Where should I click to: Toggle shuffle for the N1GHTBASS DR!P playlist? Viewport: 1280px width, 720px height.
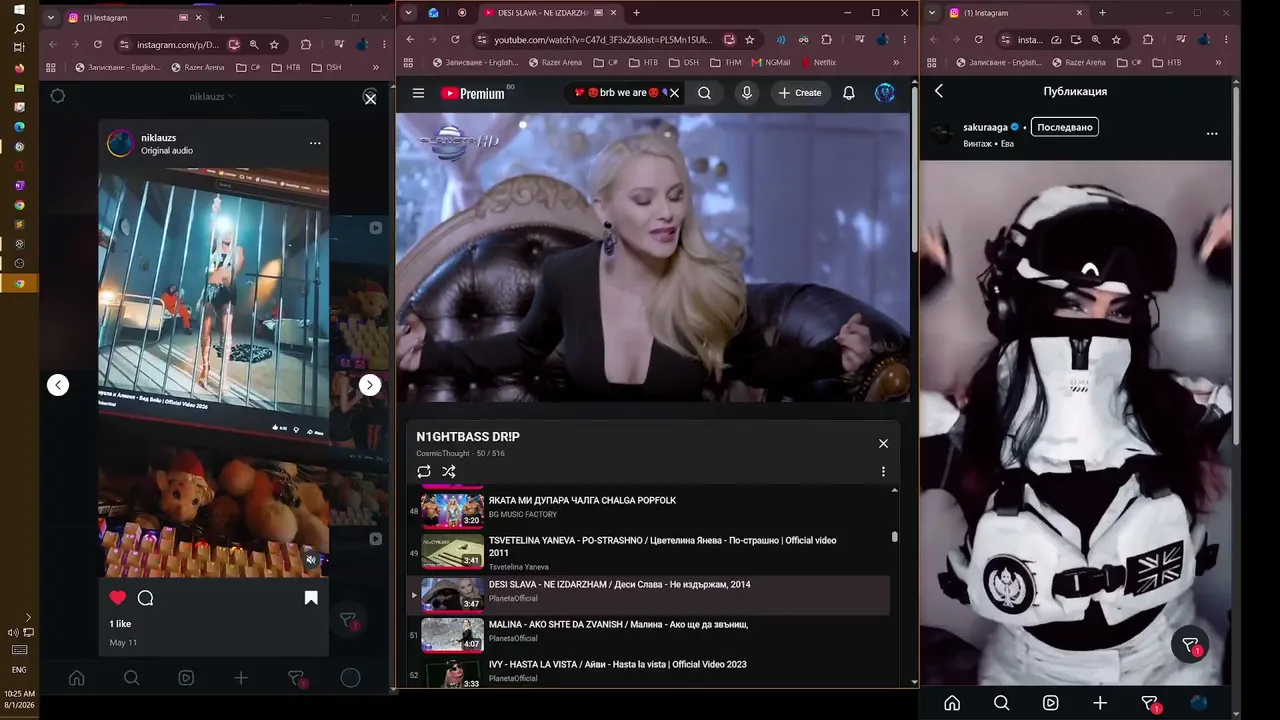[449, 471]
